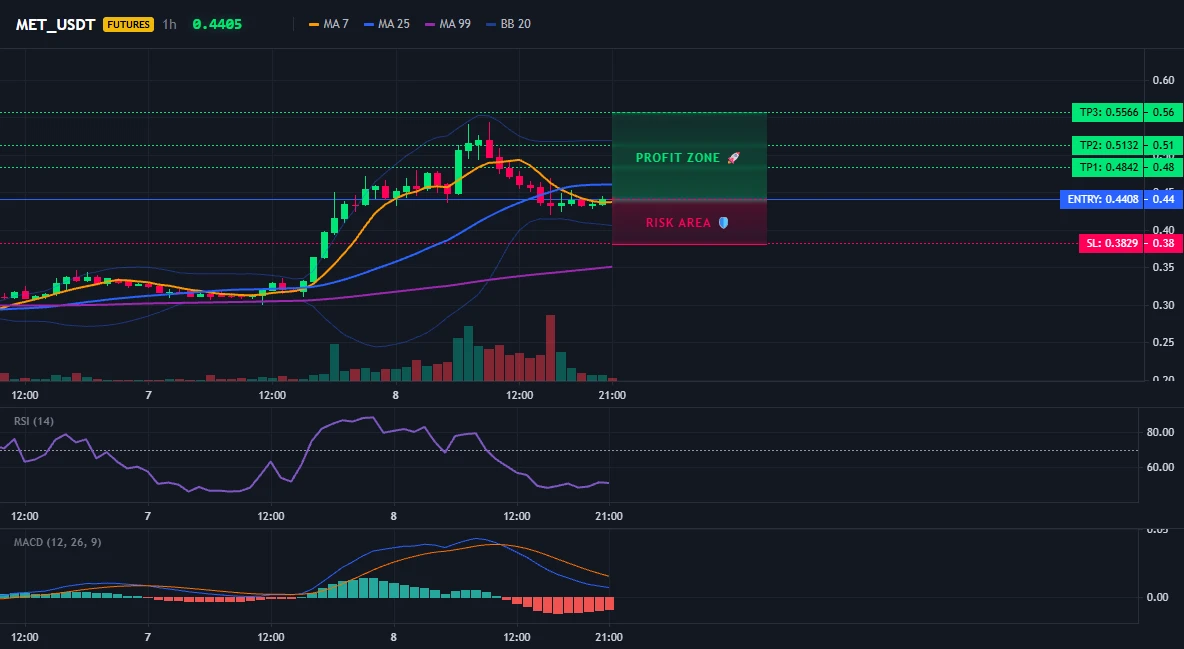Viewport: 1184px width, 649px height.
Task: Open the MET_USDT symbol name
Action: click(x=55, y=24)
